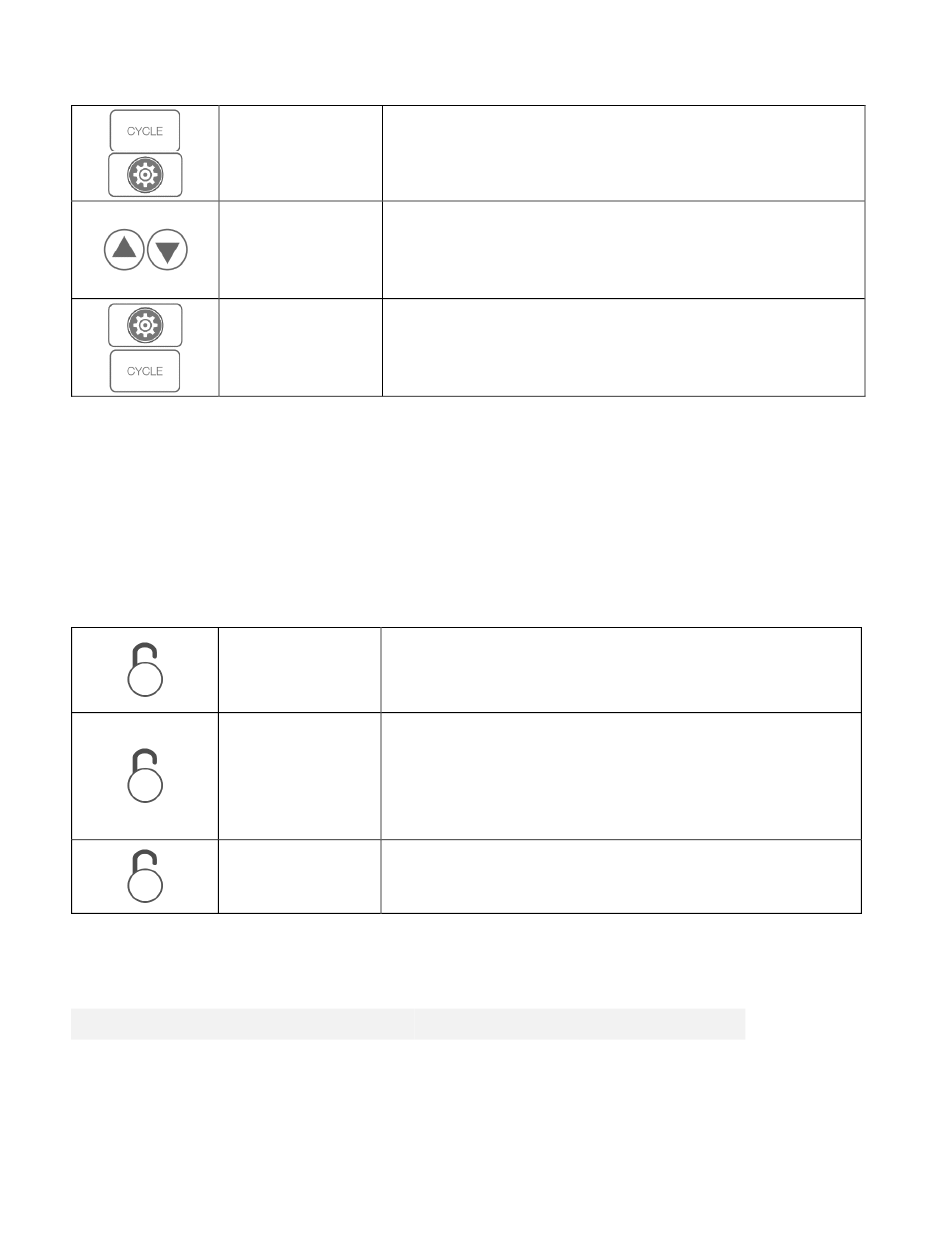Select the left half of the grey bar
Image resolution: width=950 pixels, height=1260 pixels.
click(241, 1024)
